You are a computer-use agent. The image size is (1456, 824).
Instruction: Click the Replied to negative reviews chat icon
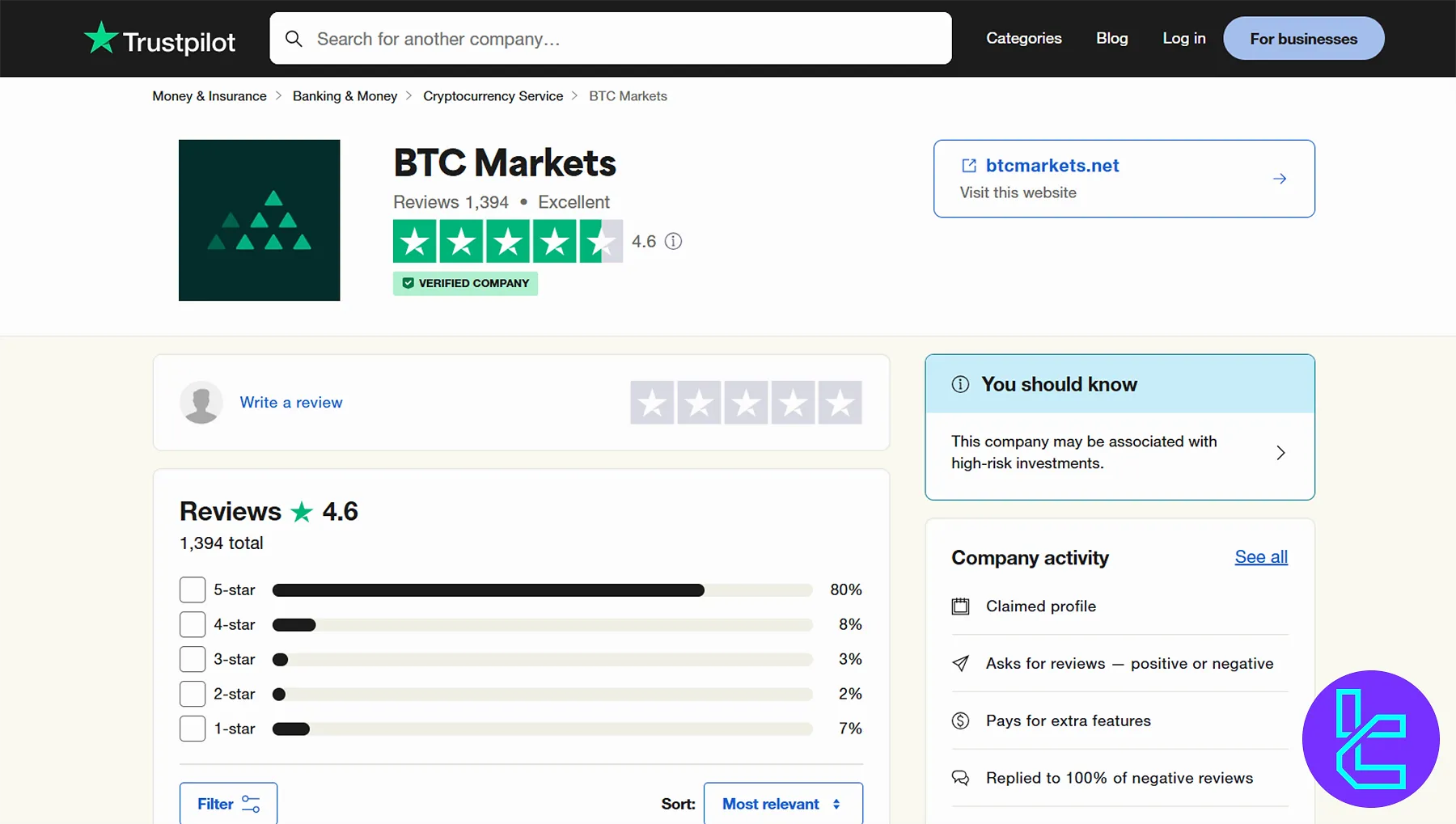click(x=960, y=778)
